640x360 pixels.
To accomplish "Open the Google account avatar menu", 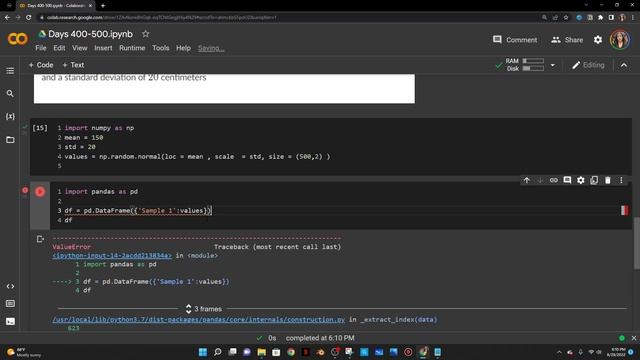I will pyautogui.click(x=620, y=40).
